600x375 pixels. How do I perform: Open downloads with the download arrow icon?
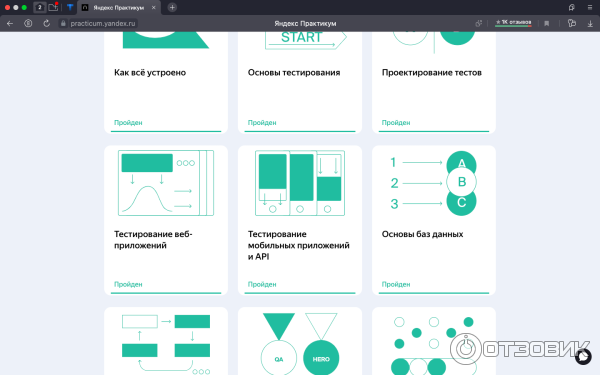click(590, 23)
